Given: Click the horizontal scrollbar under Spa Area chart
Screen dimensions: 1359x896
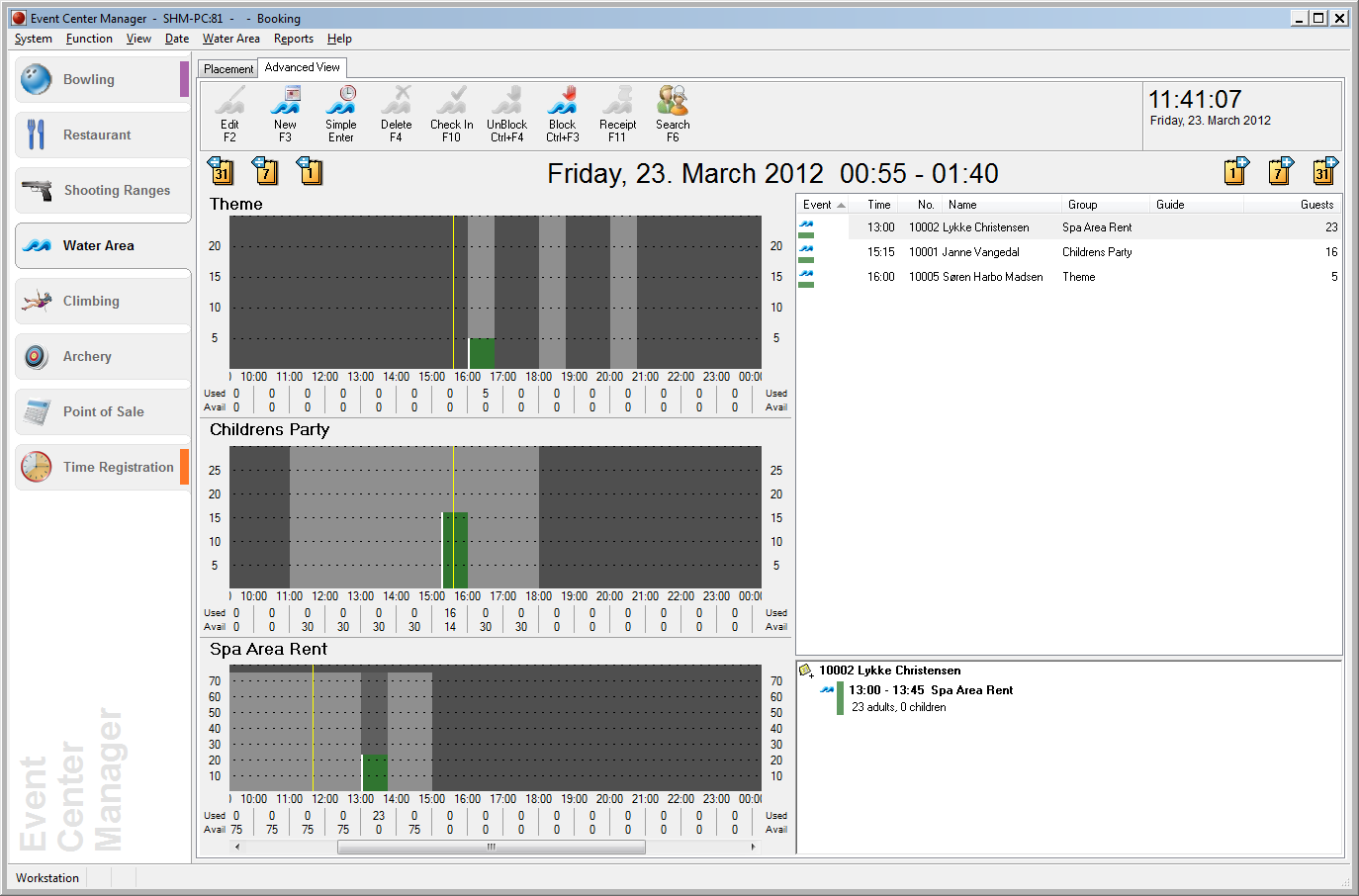Looking at the screenshot, I should [x=491, y=847].
